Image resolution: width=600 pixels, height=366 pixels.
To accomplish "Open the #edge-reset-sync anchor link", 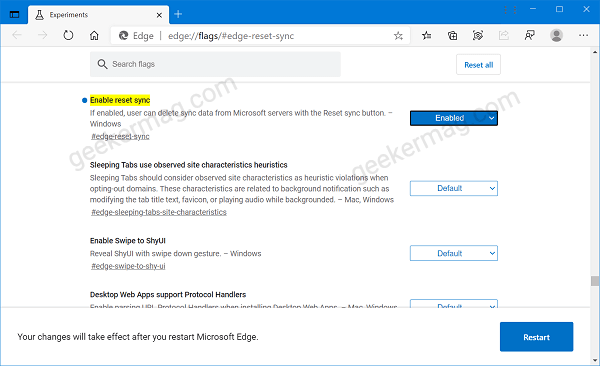I will (120, 136).
